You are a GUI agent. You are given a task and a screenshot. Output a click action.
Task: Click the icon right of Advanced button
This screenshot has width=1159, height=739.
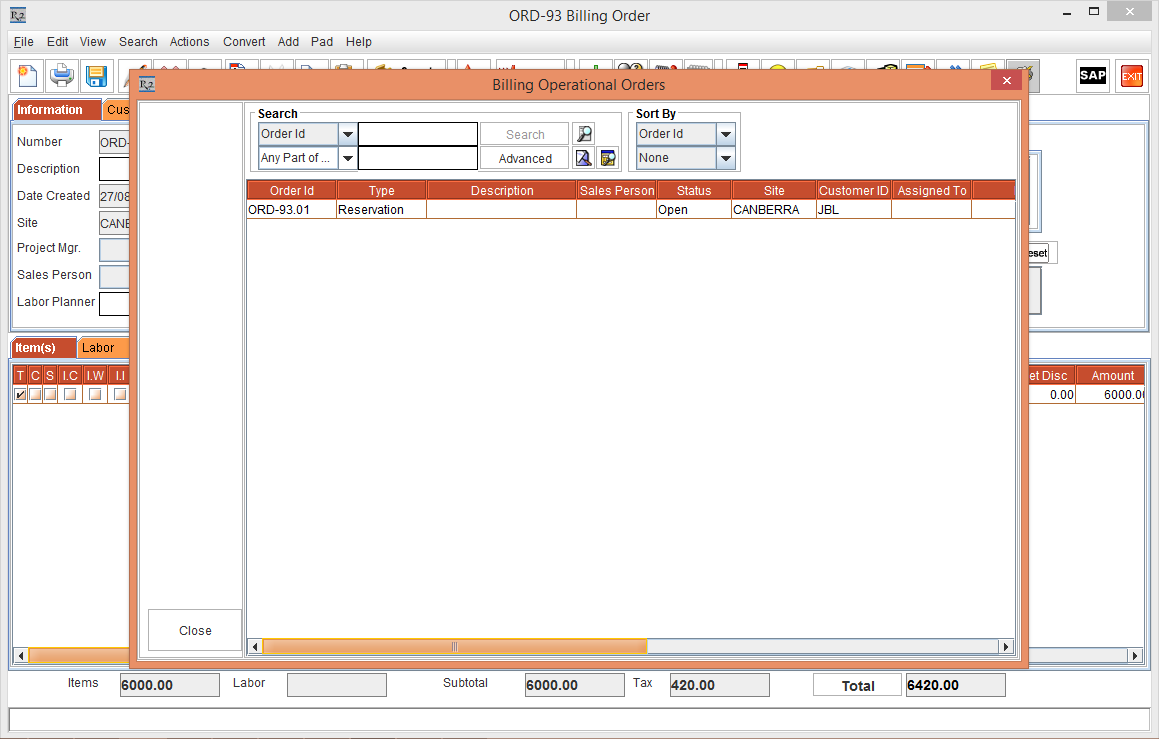[584, 158]
